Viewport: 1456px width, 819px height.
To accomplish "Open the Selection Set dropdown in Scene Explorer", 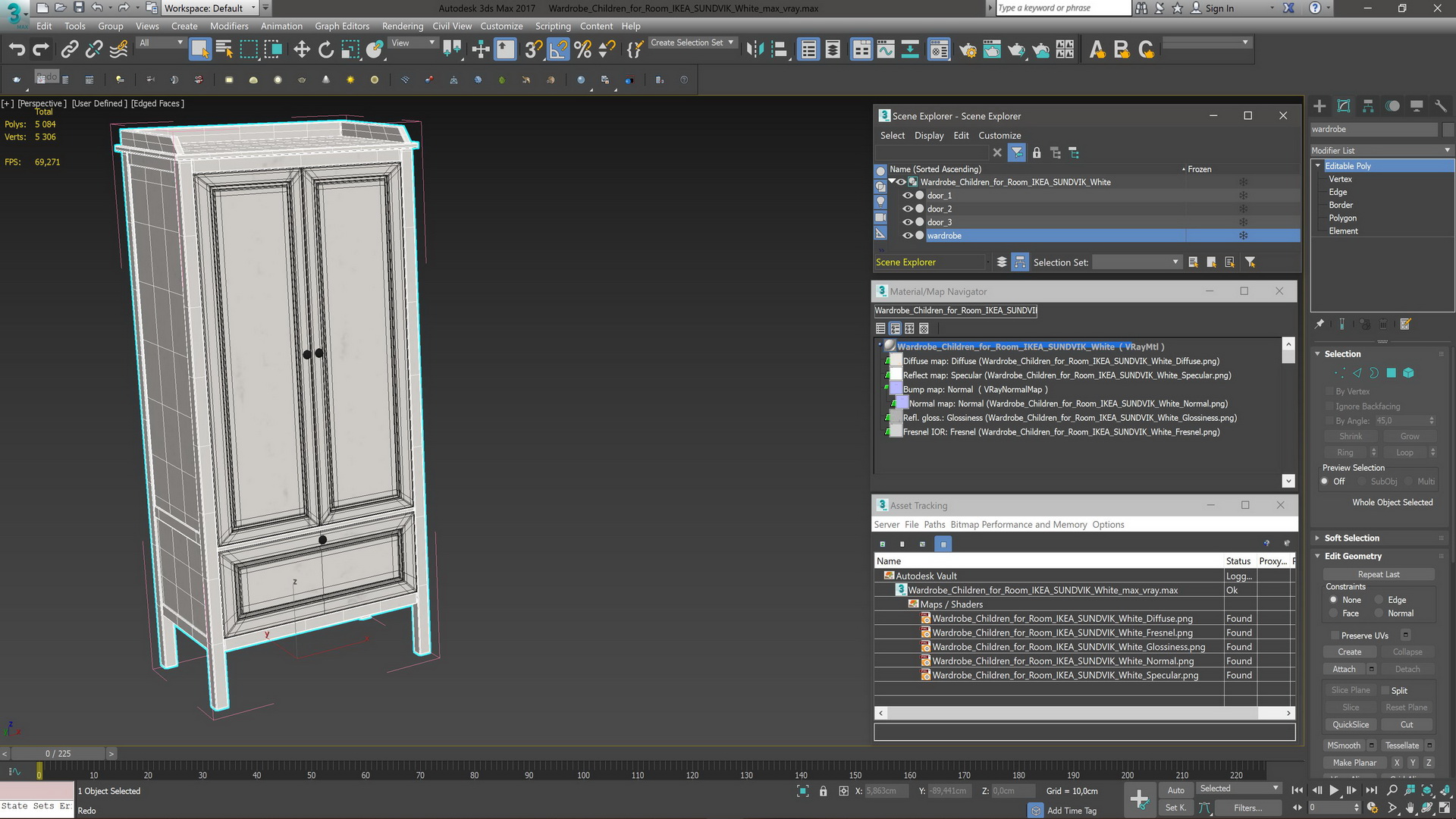I will tap(1137, 262).
